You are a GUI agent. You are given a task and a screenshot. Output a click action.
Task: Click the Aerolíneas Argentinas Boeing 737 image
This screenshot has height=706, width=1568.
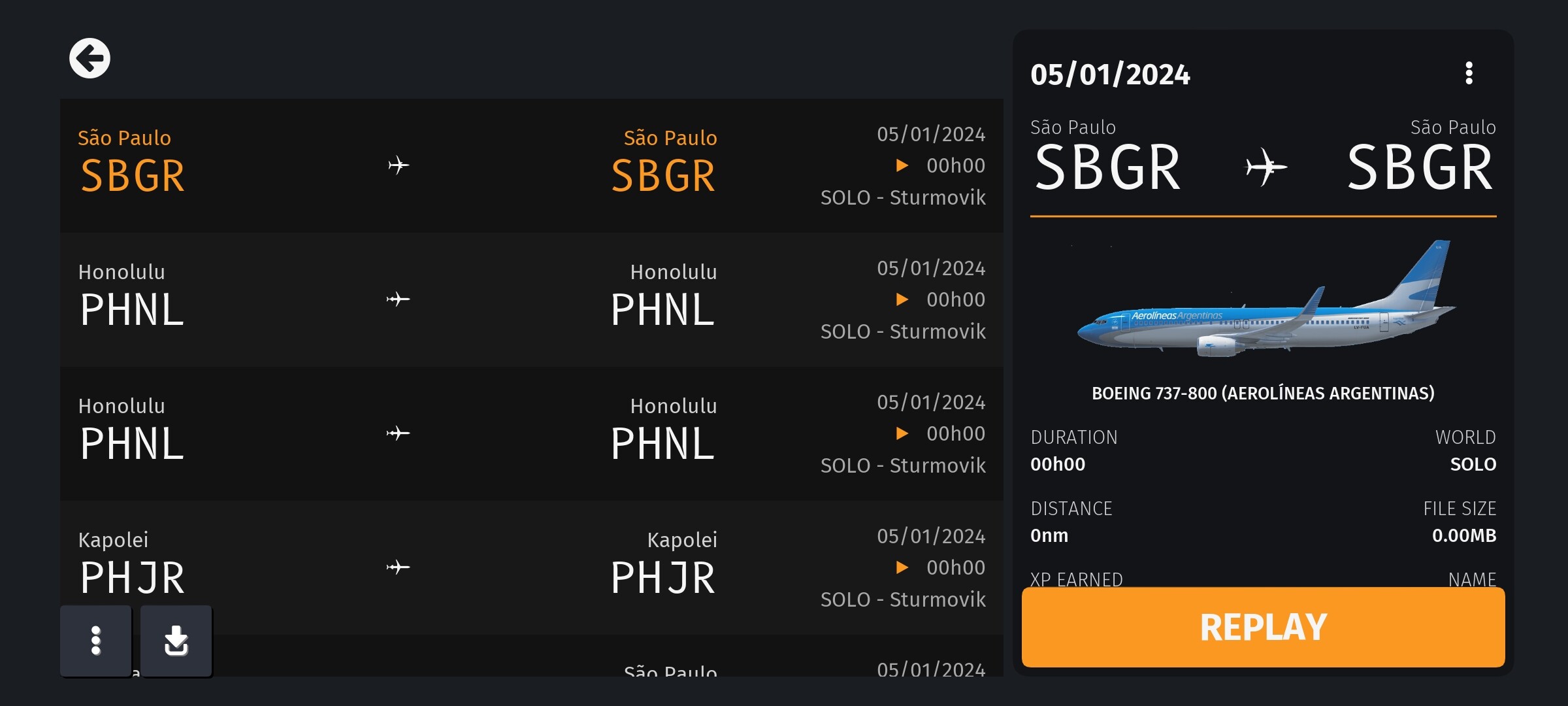coord(1265,299)
